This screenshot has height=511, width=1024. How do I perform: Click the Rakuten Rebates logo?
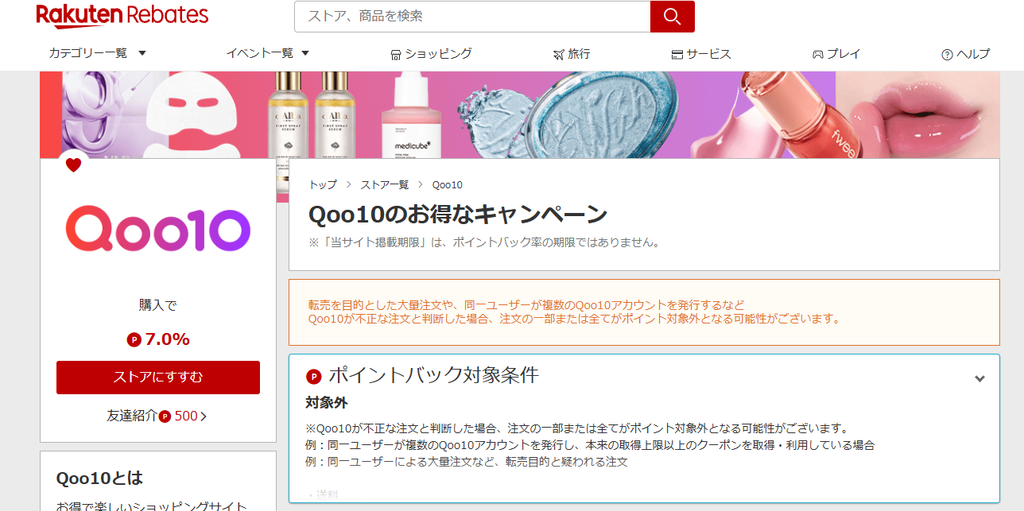pos(122,16)
